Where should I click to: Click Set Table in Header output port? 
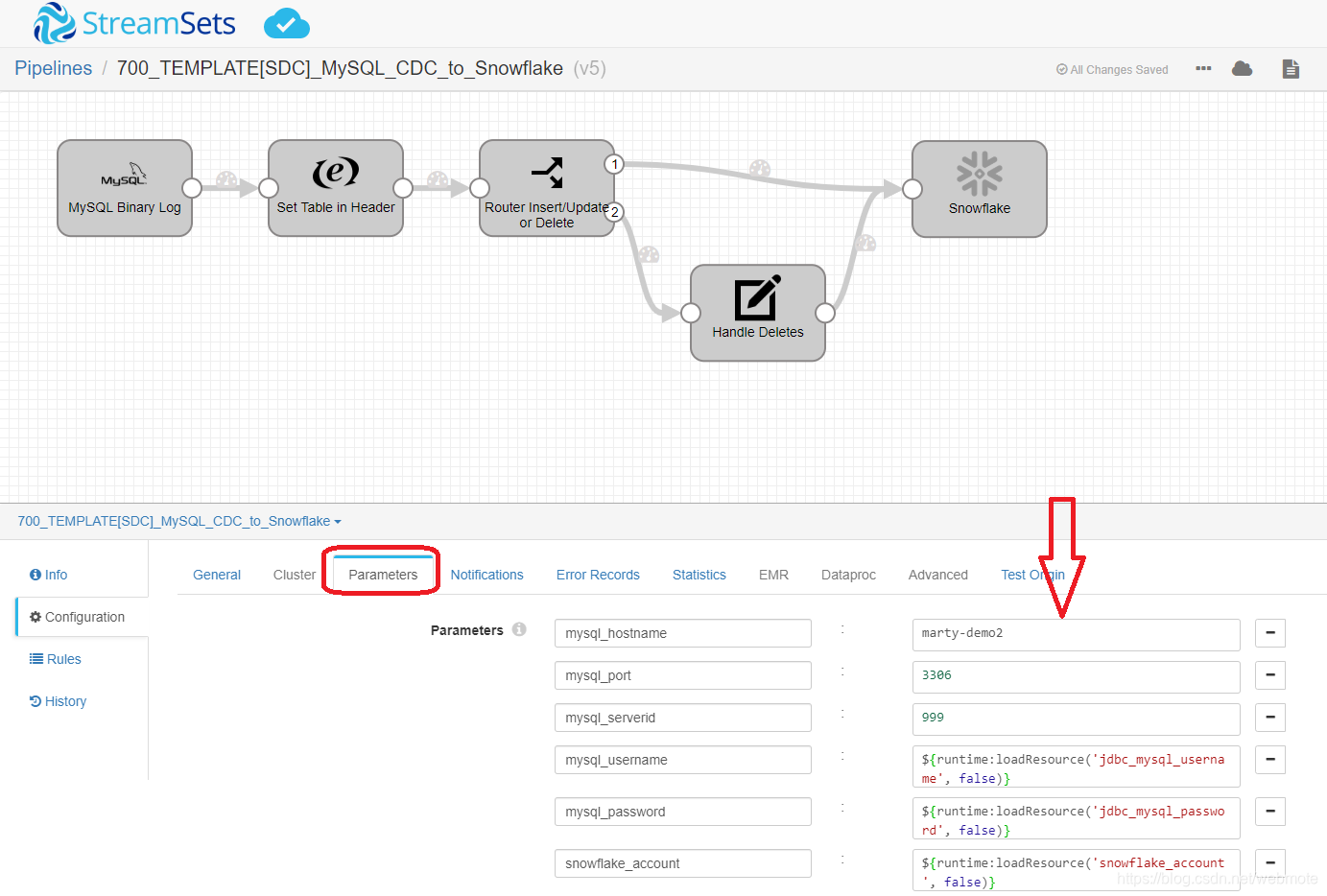[403, 188]
